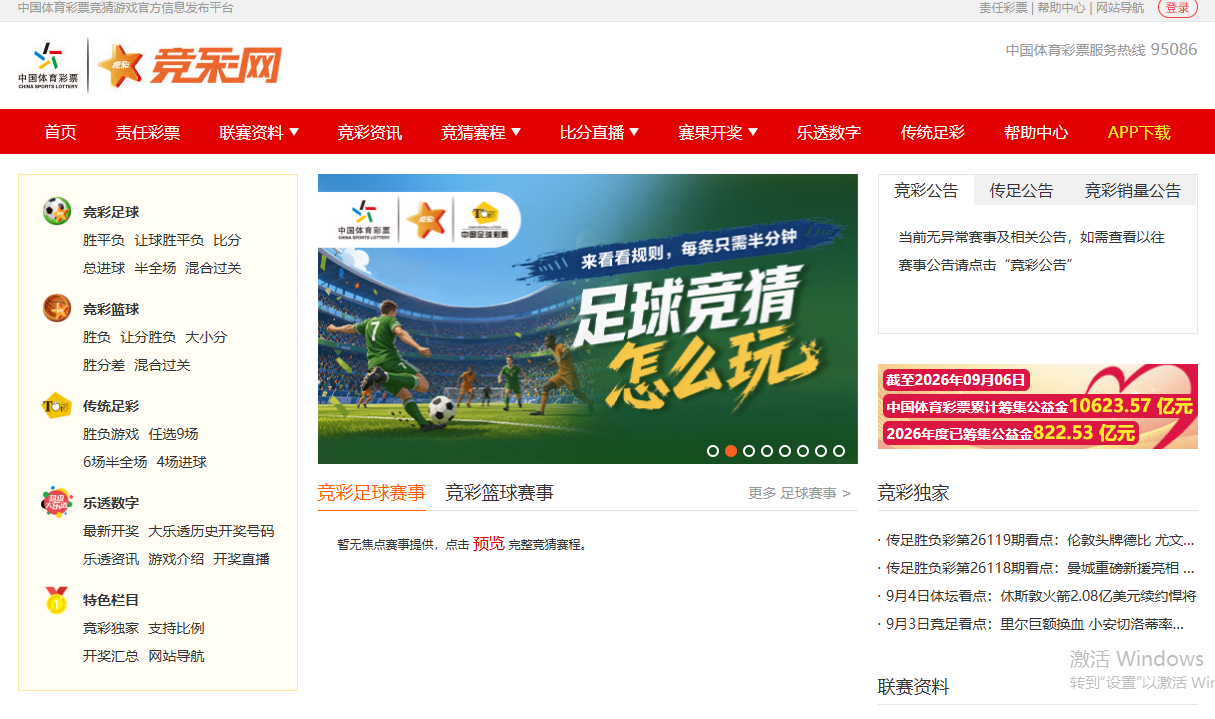
Task: Switch to the 竞彩销量公告 tab
Action: [1133, 190]
